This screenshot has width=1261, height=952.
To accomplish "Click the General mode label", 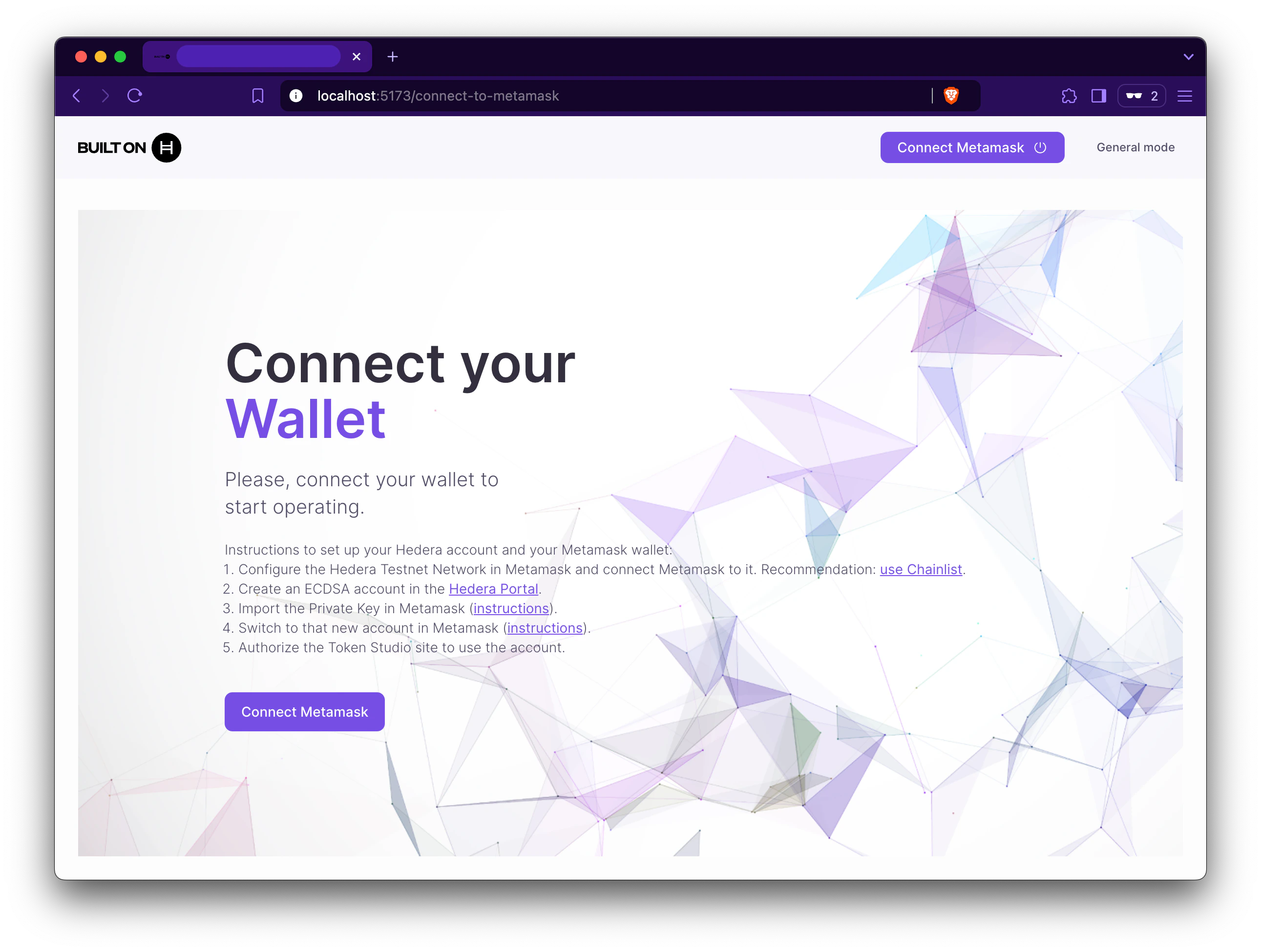I will point(1135,147).
